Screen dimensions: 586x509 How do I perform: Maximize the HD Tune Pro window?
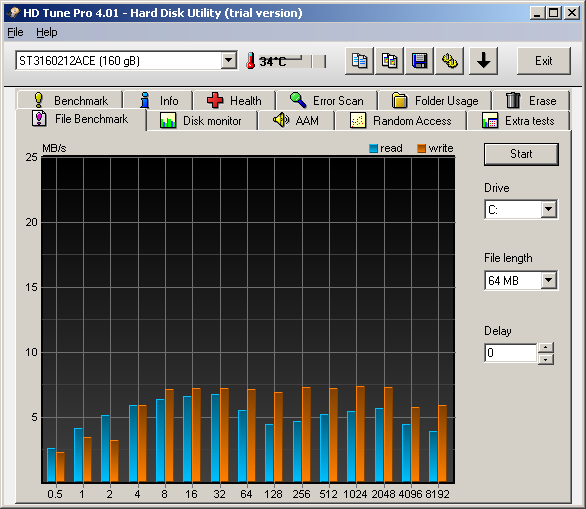553,13
